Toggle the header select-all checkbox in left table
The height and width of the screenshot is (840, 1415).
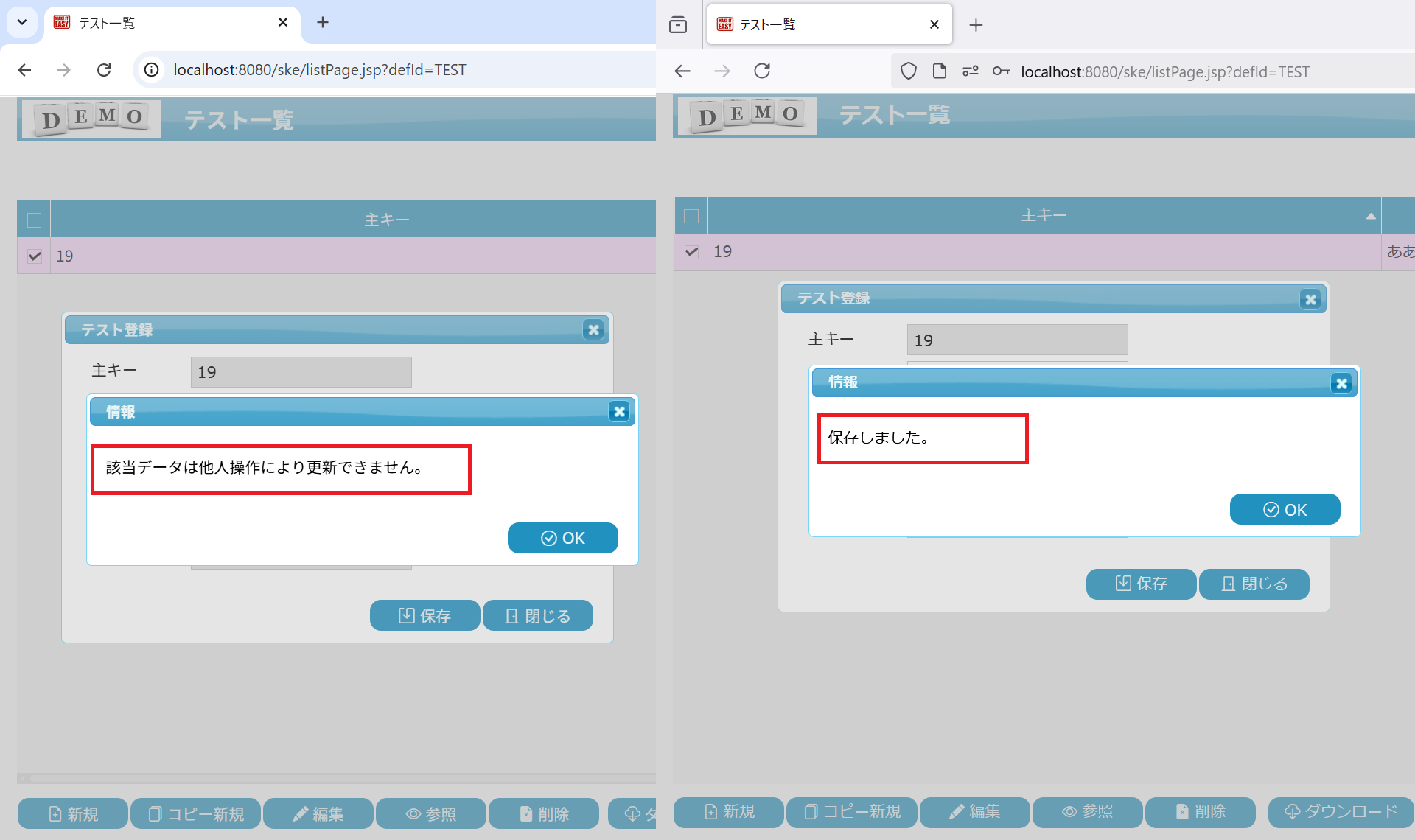(x=34, y=220)
